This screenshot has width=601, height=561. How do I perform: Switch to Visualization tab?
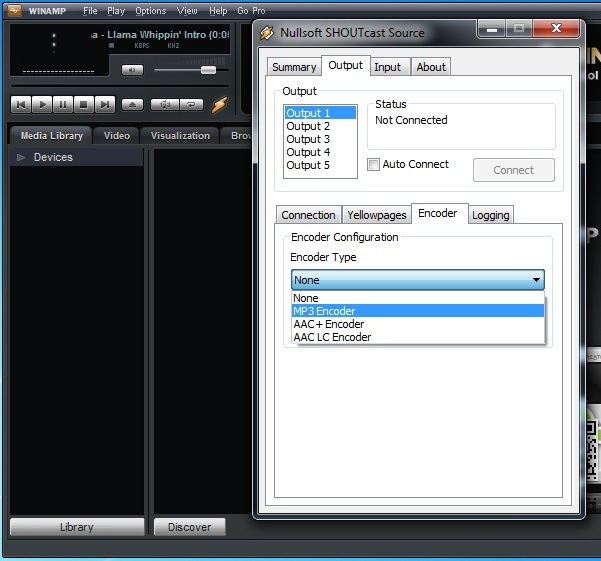click(x=180, y=136)
